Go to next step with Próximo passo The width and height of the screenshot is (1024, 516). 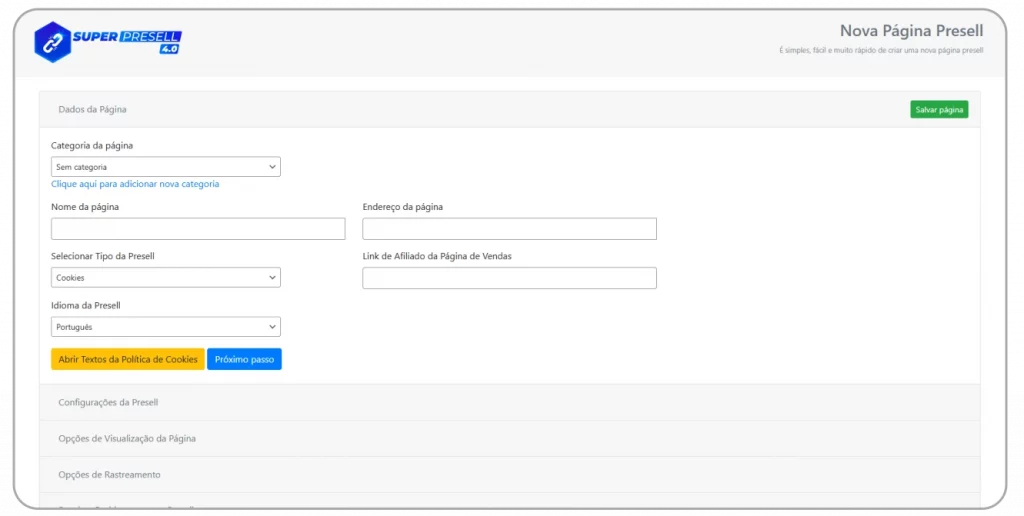(244, 359)
